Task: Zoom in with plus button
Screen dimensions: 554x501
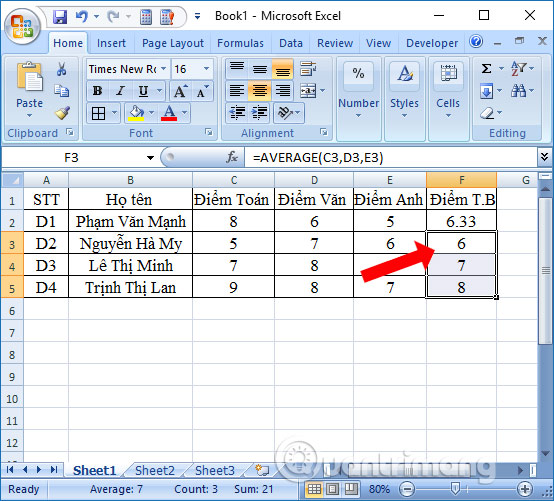Action: 525,489
